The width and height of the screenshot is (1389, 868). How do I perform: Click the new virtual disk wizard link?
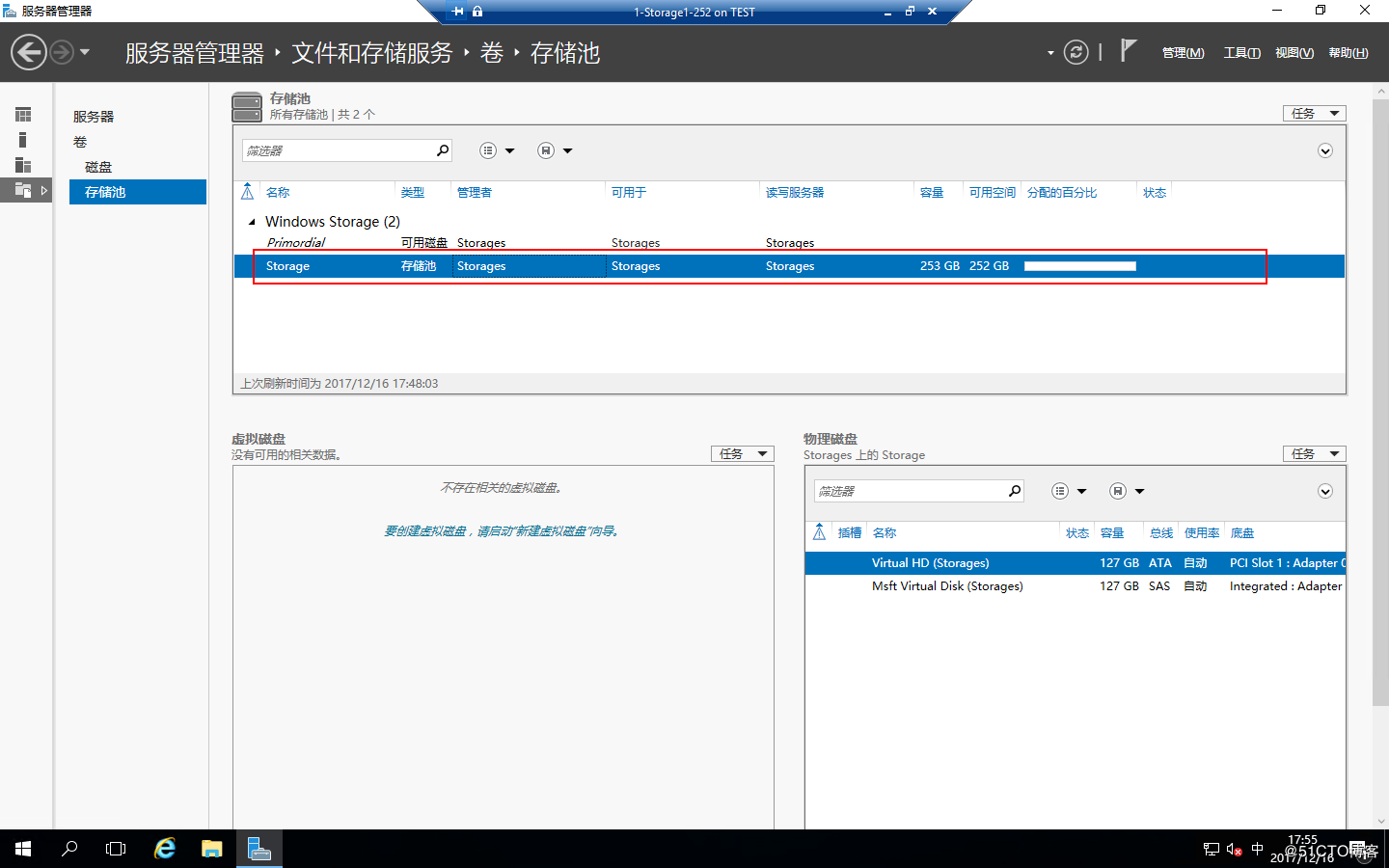pyautogui.click(x=502, y=530)
